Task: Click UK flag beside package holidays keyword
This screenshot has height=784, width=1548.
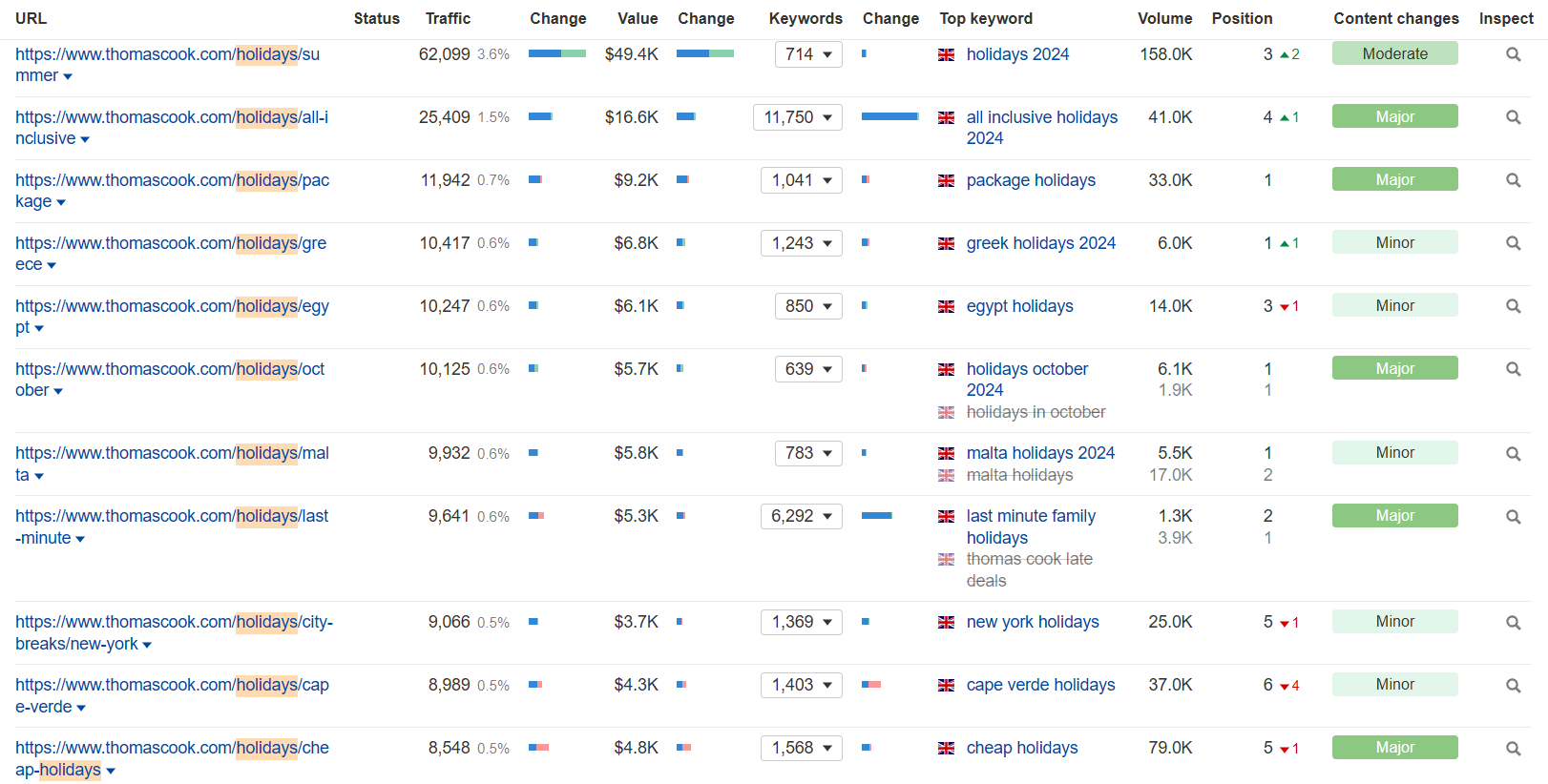Action: pyautogui.click(x=946, y=181)
